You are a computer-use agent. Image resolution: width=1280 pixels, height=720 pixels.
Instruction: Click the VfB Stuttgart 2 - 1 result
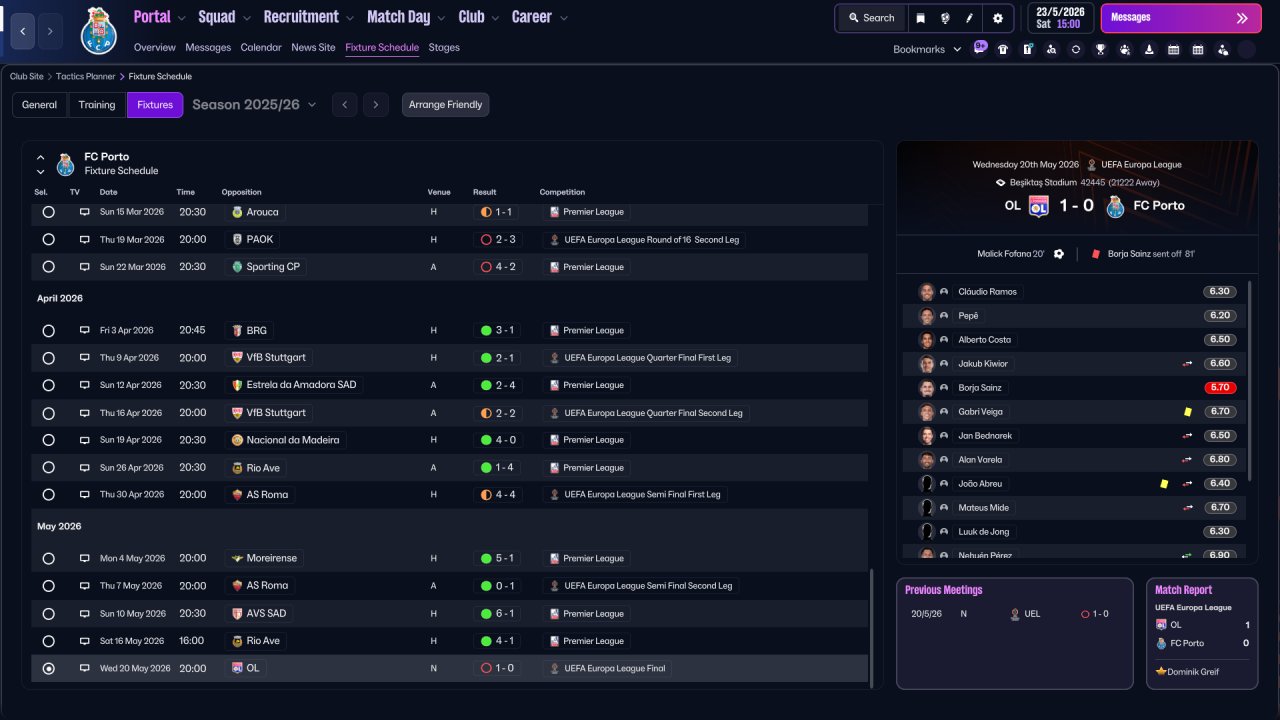(x=496, y=358)
